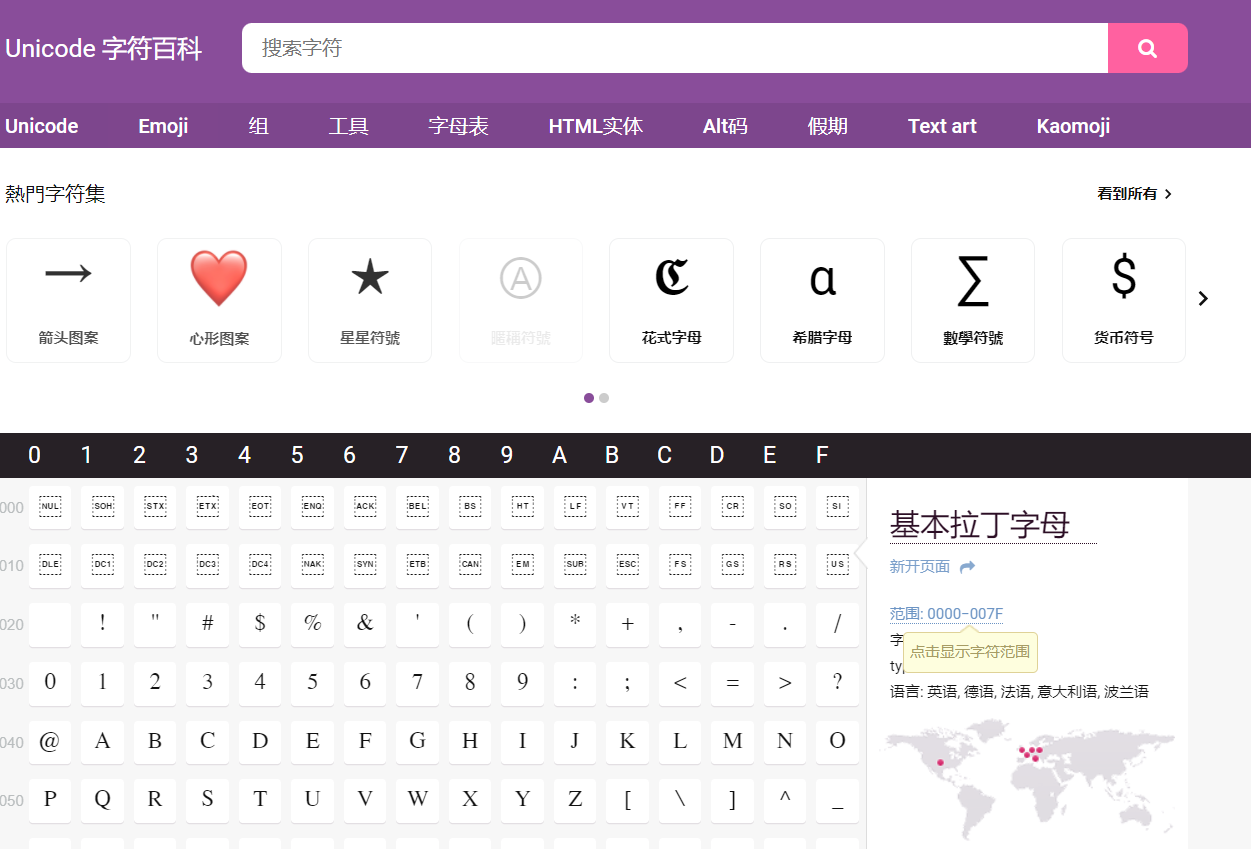Viewport: 1251px width, 849px height.
Task: Switch to the HTML实体 section
Action: (x=595, y=125)
